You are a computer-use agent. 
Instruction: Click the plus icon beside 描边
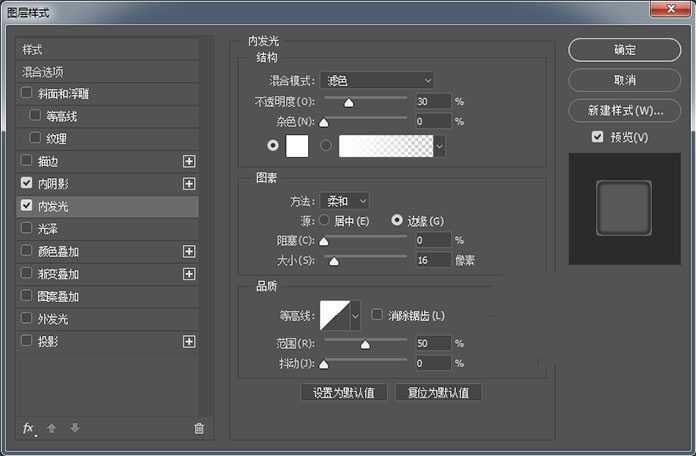188,161
